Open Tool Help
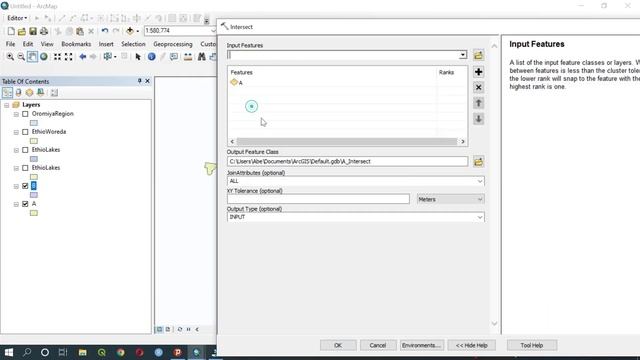640x360 pixels. pos(531,345)
